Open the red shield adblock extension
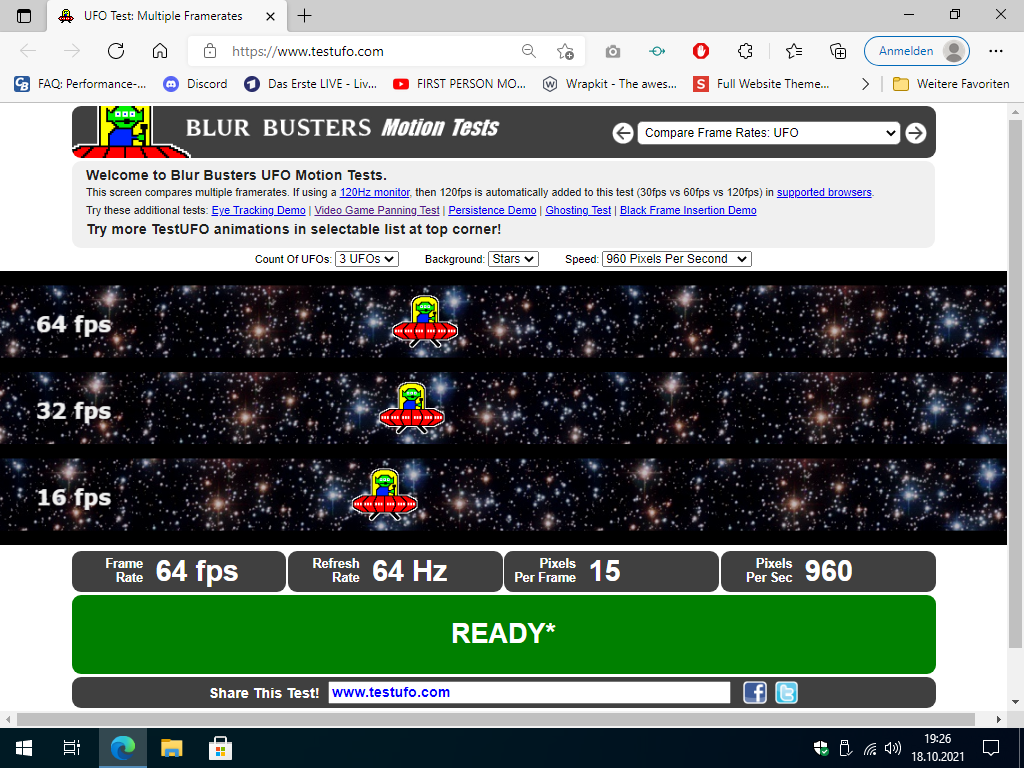 [x=701, y=51]
